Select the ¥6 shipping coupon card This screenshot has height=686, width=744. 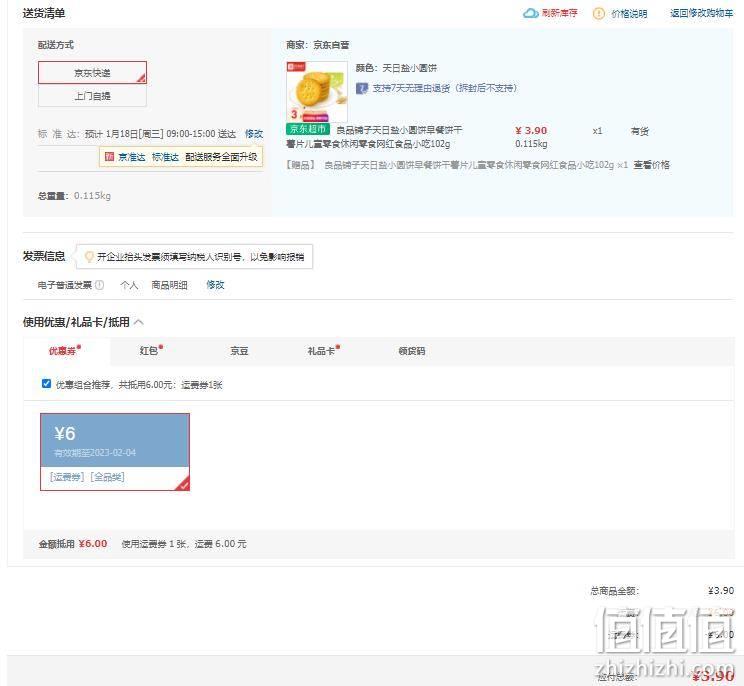point(115,452)
